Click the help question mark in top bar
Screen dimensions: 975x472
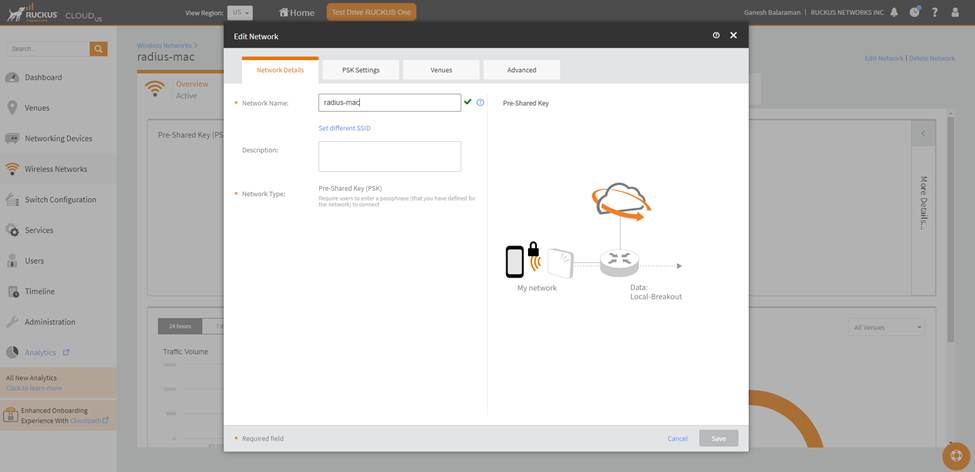pos(935,12)
